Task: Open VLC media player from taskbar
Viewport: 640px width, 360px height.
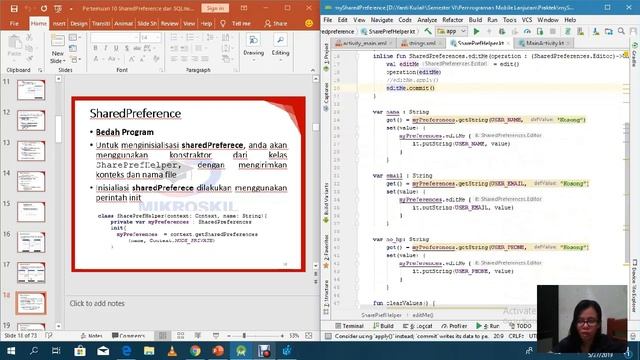Action: 172,351
